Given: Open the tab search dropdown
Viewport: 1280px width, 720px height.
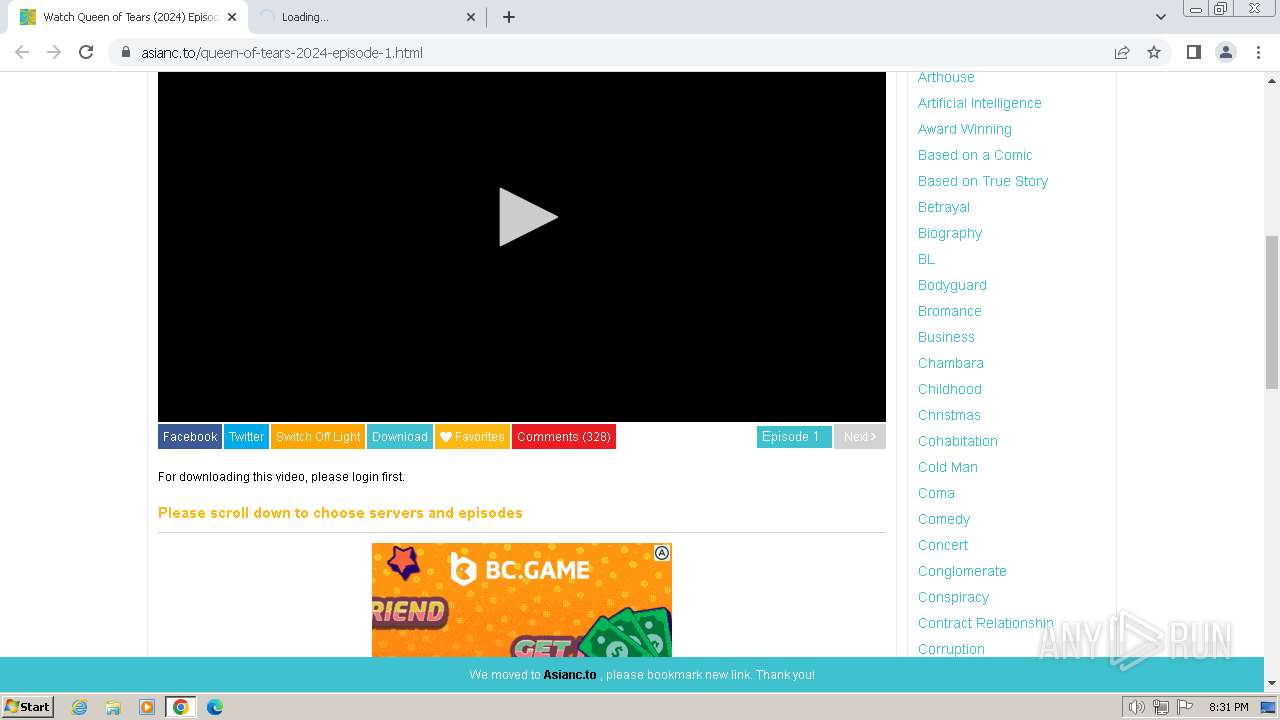Looking at the screenshot, I should point(1161,17).
